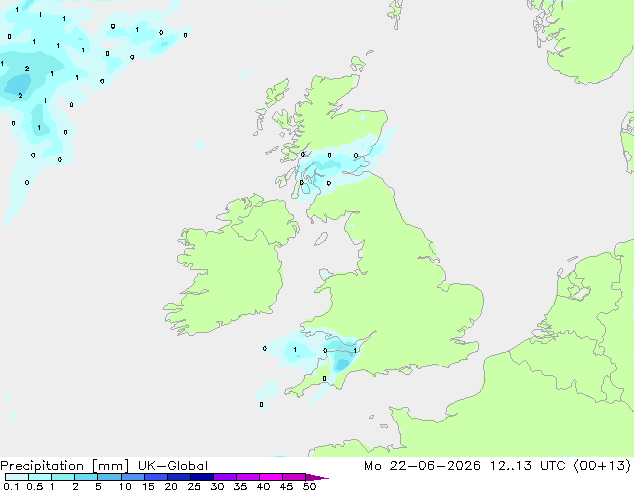
Task: Click the '30' legend scale number
Action: 217,486
